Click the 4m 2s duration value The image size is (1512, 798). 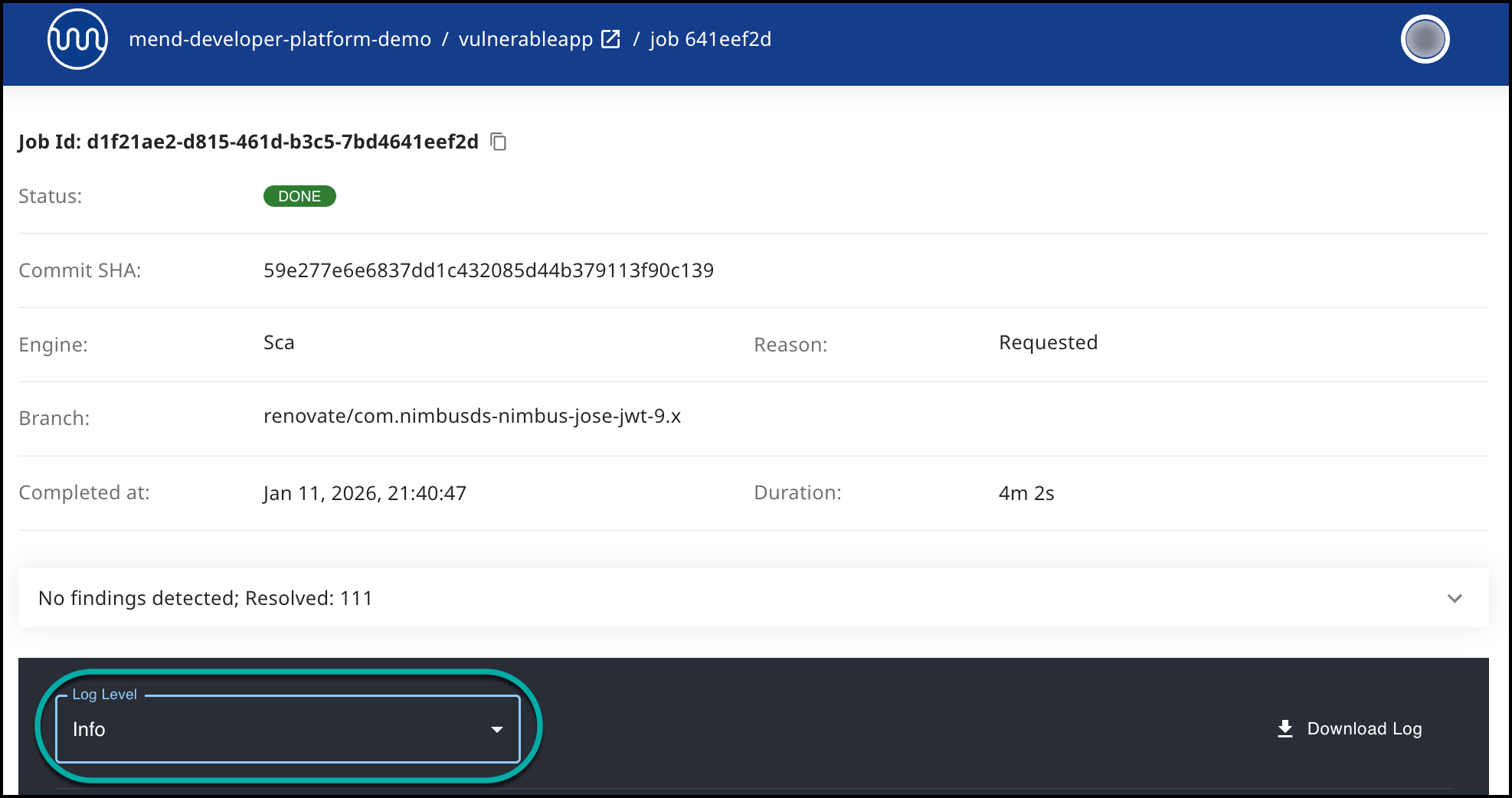1026,493
